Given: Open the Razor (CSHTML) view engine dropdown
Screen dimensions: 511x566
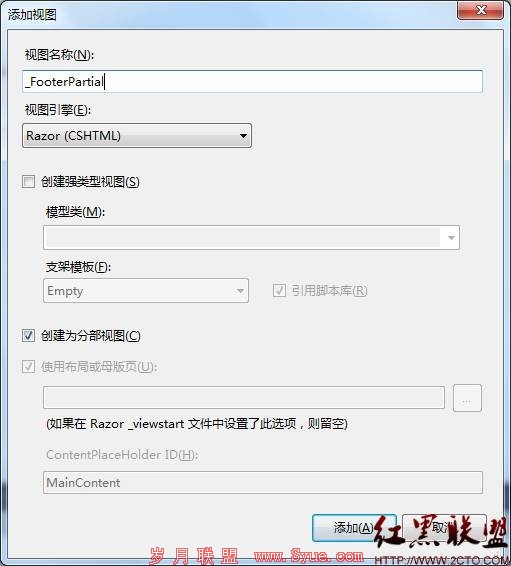Looking at the screenshot, I should pyautogui.click(x=137, y=136).
